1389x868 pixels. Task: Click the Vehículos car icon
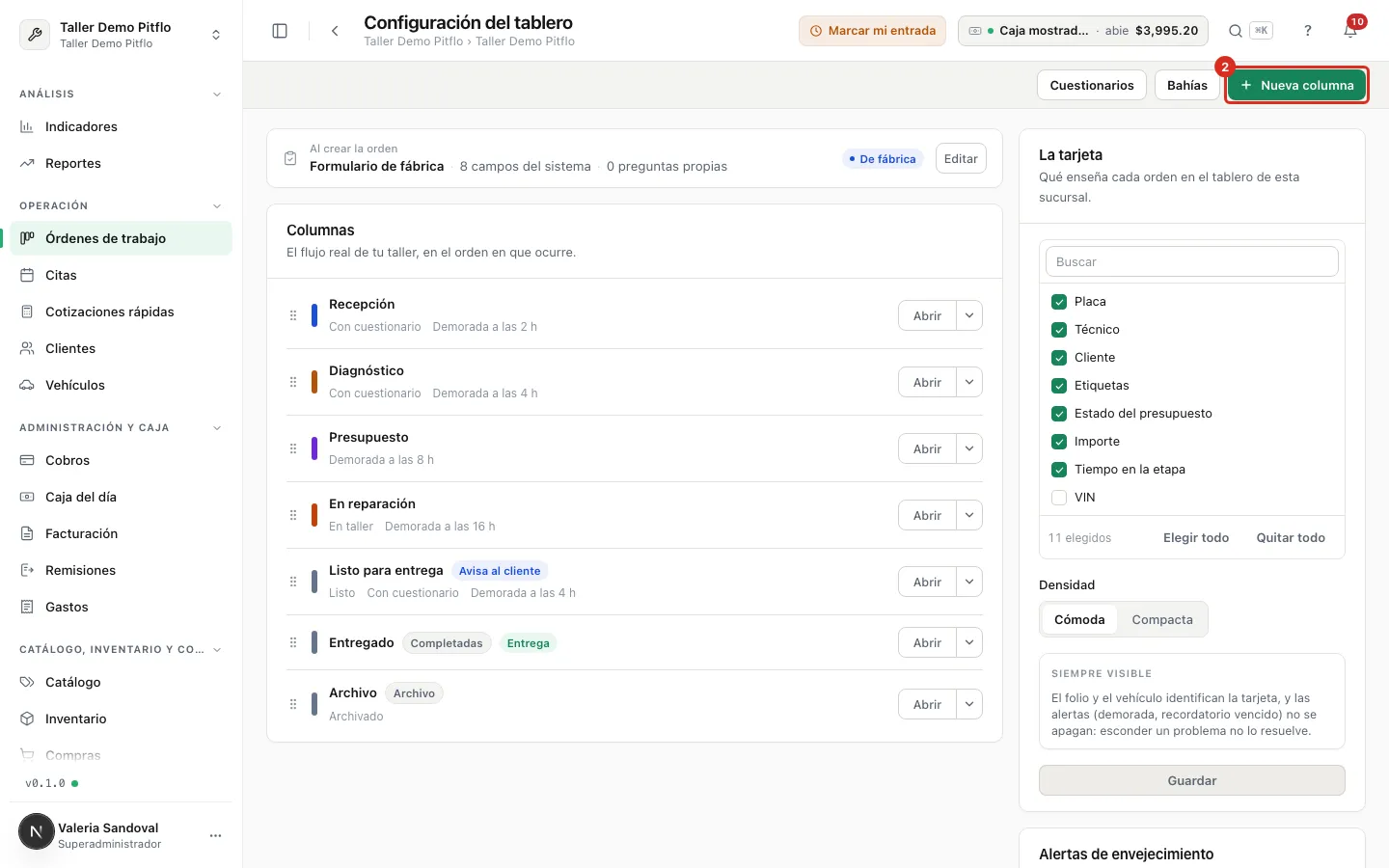(27, 385)
